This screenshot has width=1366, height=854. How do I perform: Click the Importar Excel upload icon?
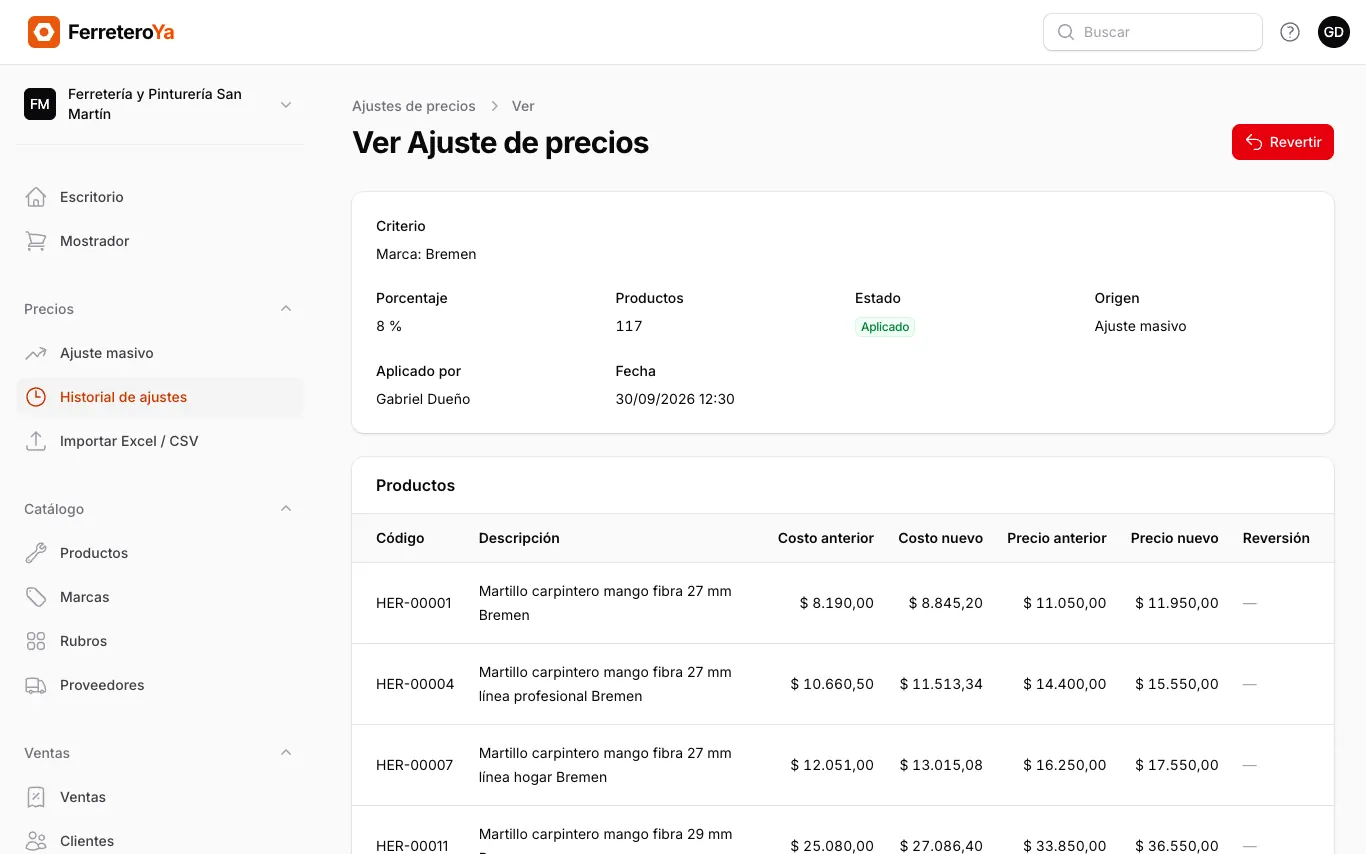[36, 441]
